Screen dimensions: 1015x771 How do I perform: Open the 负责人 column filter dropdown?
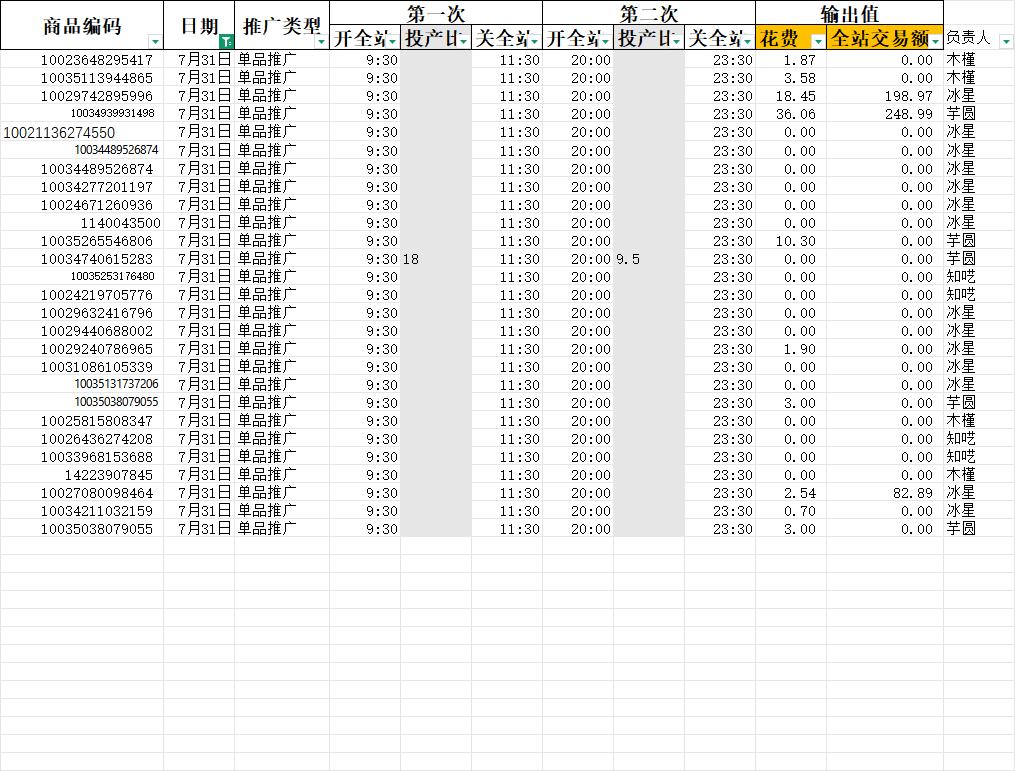click(1005, 42)
